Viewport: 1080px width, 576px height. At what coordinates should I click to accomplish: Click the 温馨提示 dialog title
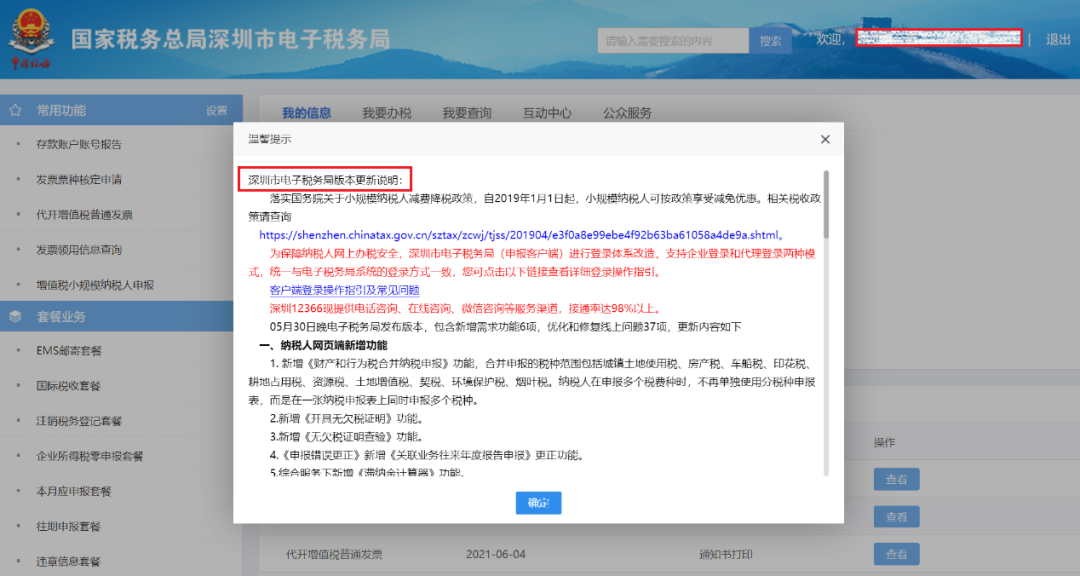(270, 139)
